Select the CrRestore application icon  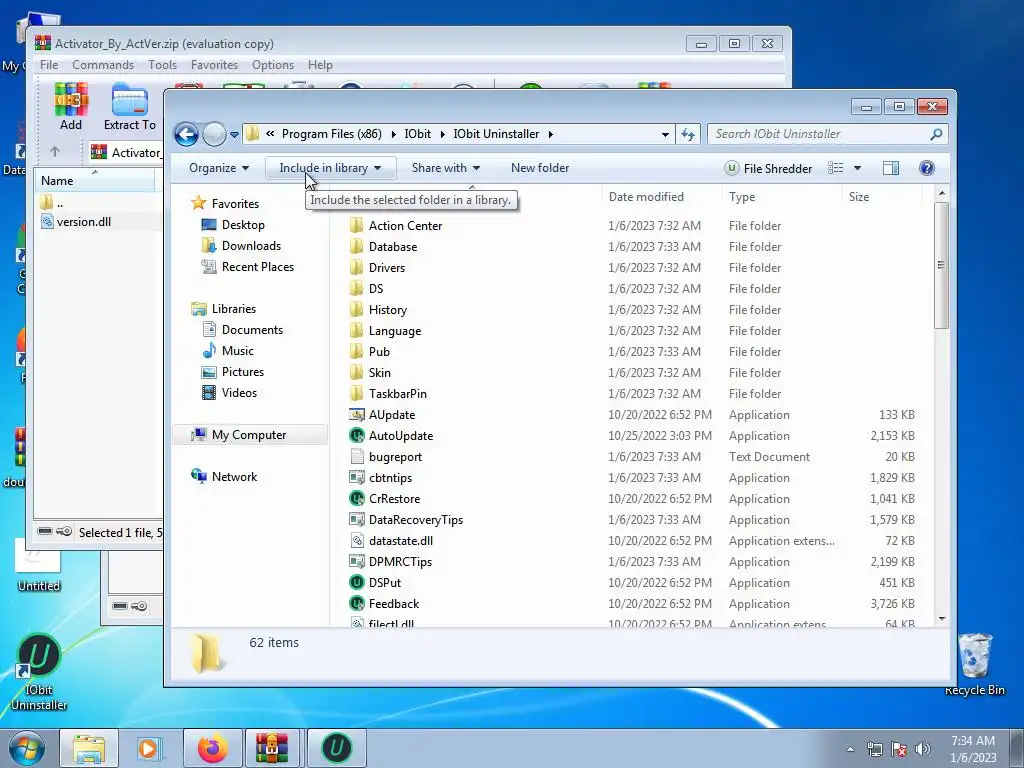(357, 498)
